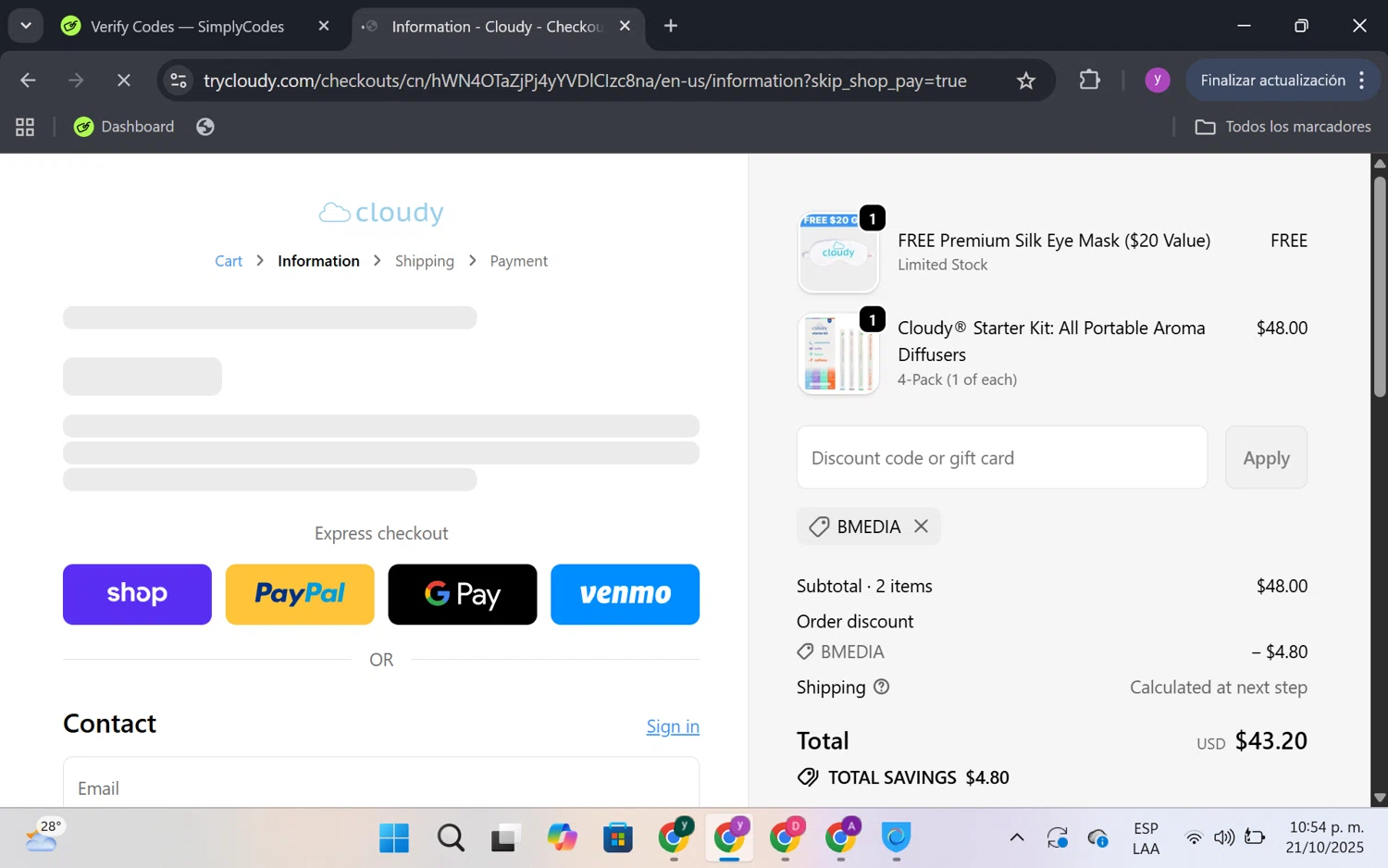Click the page vertical scrollbar
The width and height of the screenshot is (1388, 868).
(1380, 287)
